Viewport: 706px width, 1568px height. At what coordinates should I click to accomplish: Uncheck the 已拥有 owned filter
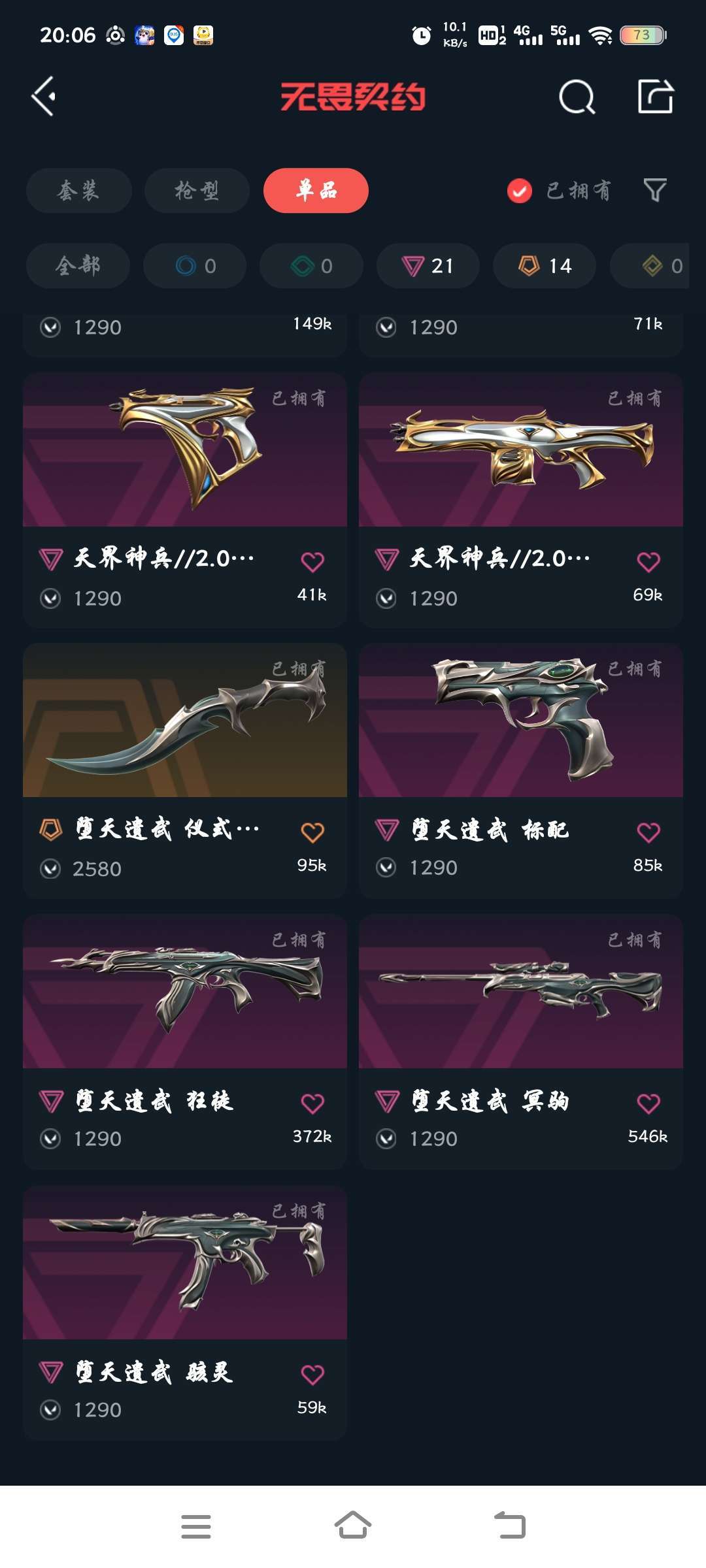point(519,191)
